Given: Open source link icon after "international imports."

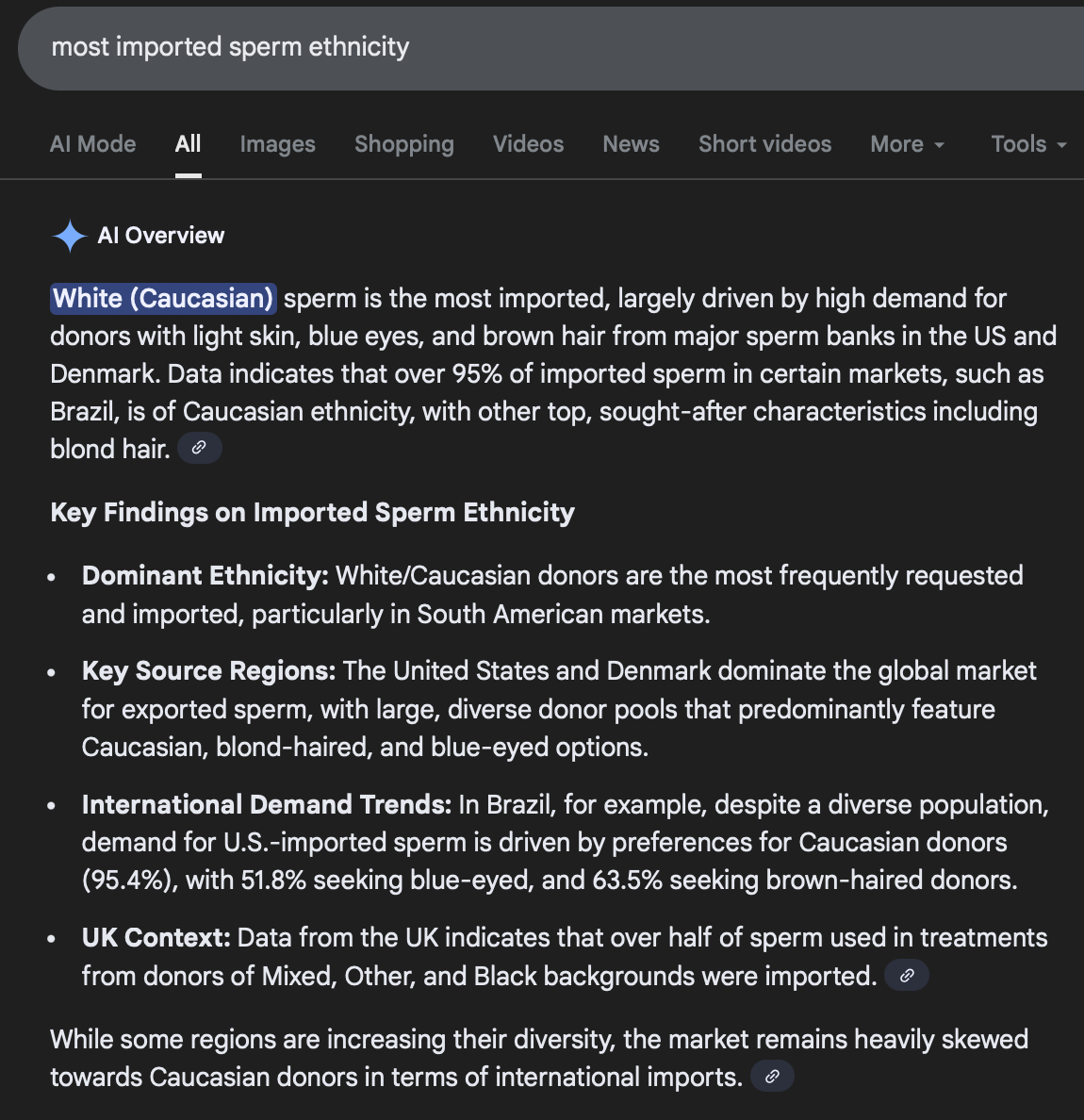Looking at the screenshot, I should [x=772, y=1077].
